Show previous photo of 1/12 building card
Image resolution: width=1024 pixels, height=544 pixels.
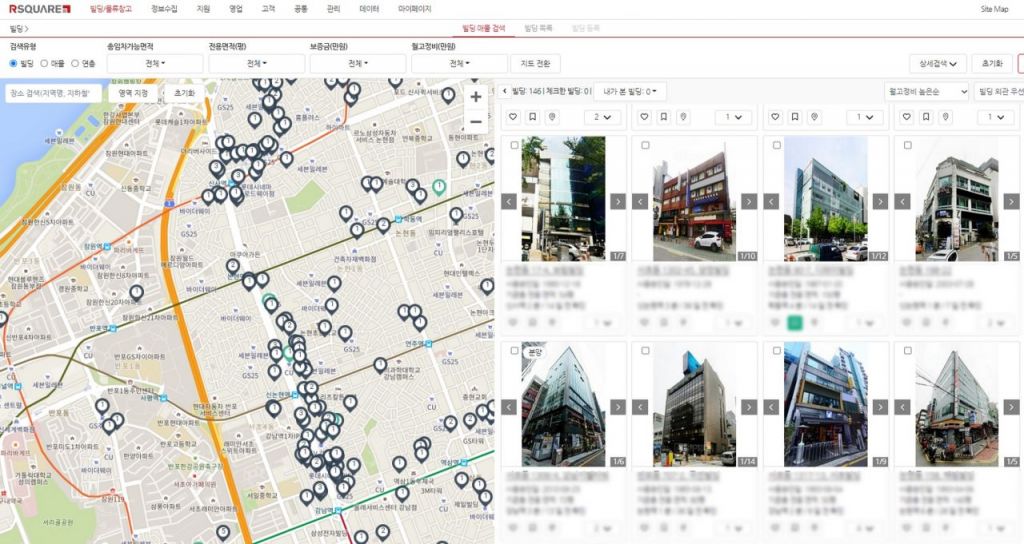pyautogui.click(x=772, y=201)
